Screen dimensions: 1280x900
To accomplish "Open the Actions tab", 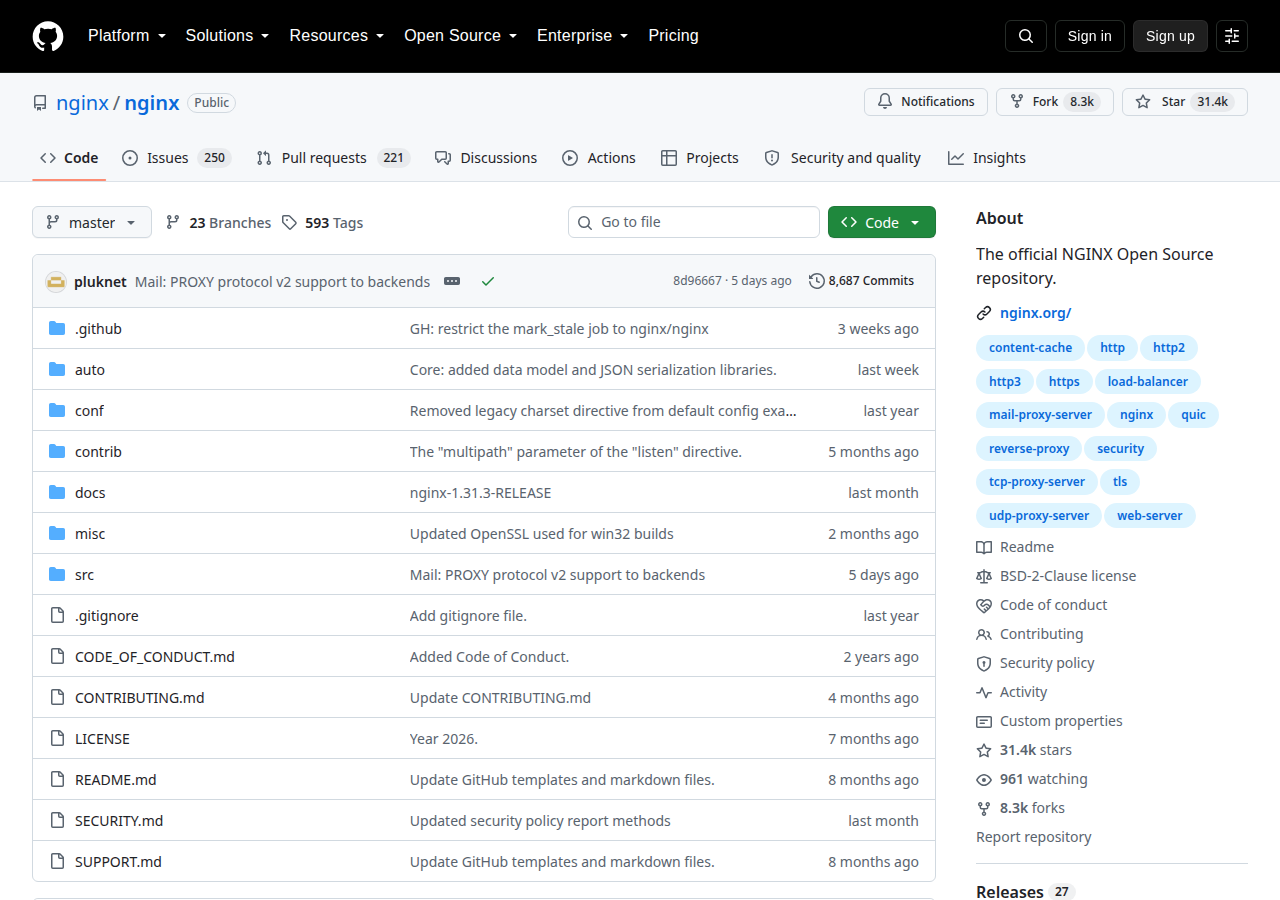I will click(x=599, y=158).
